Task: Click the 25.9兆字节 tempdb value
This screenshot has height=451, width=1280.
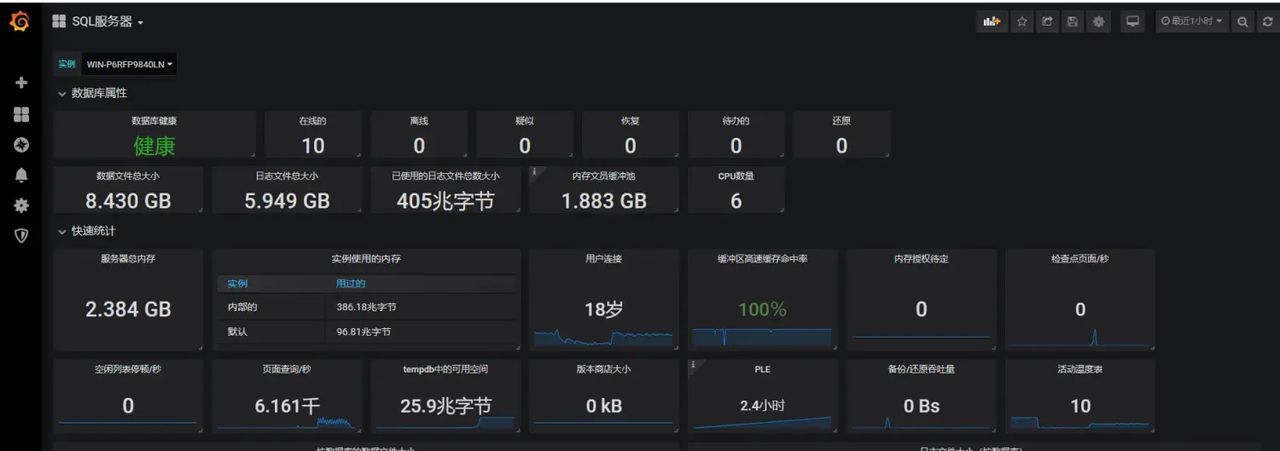Action: (446, 406)
